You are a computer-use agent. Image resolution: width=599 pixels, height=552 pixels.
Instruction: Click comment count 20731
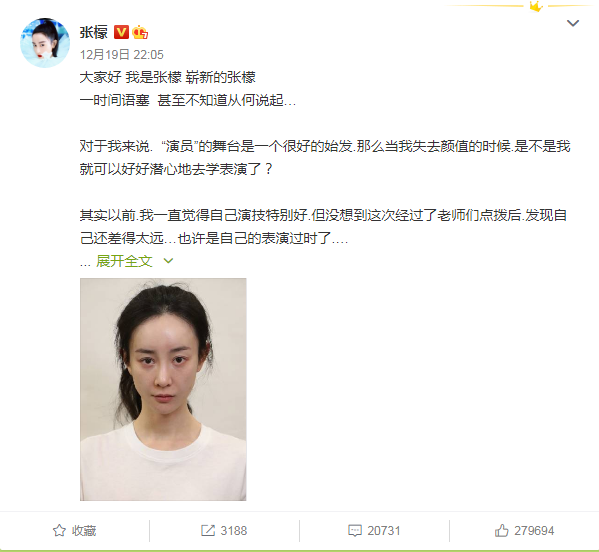click(384, 531)
